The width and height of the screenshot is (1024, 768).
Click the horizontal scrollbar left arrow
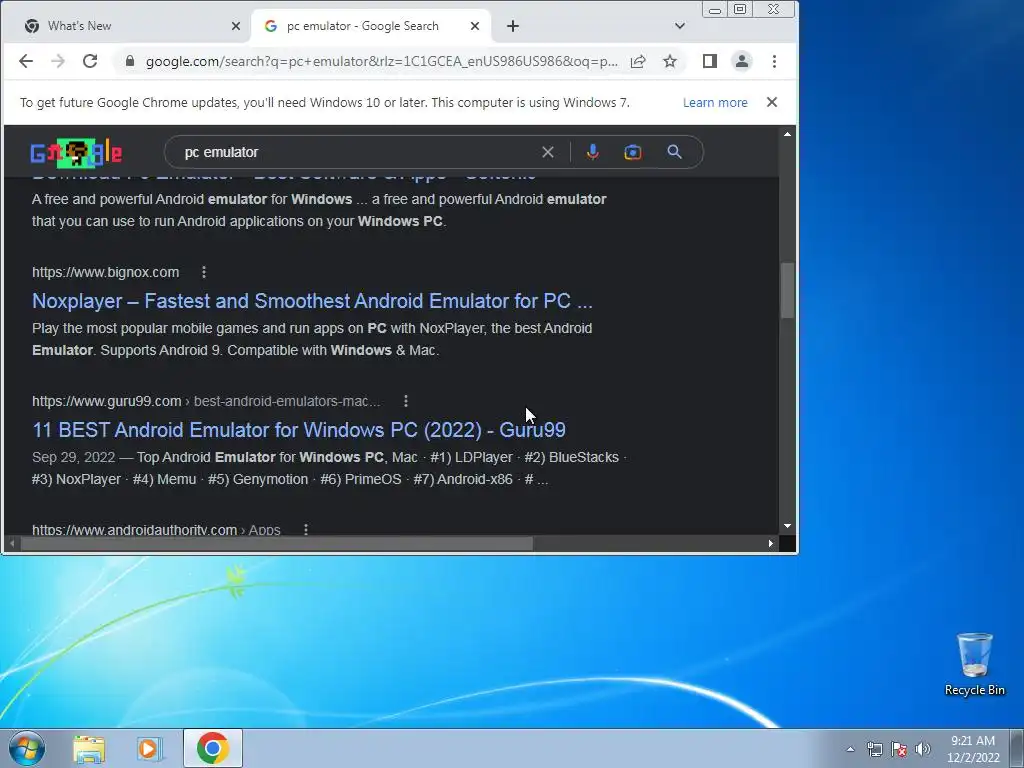(x=12, y=543)
